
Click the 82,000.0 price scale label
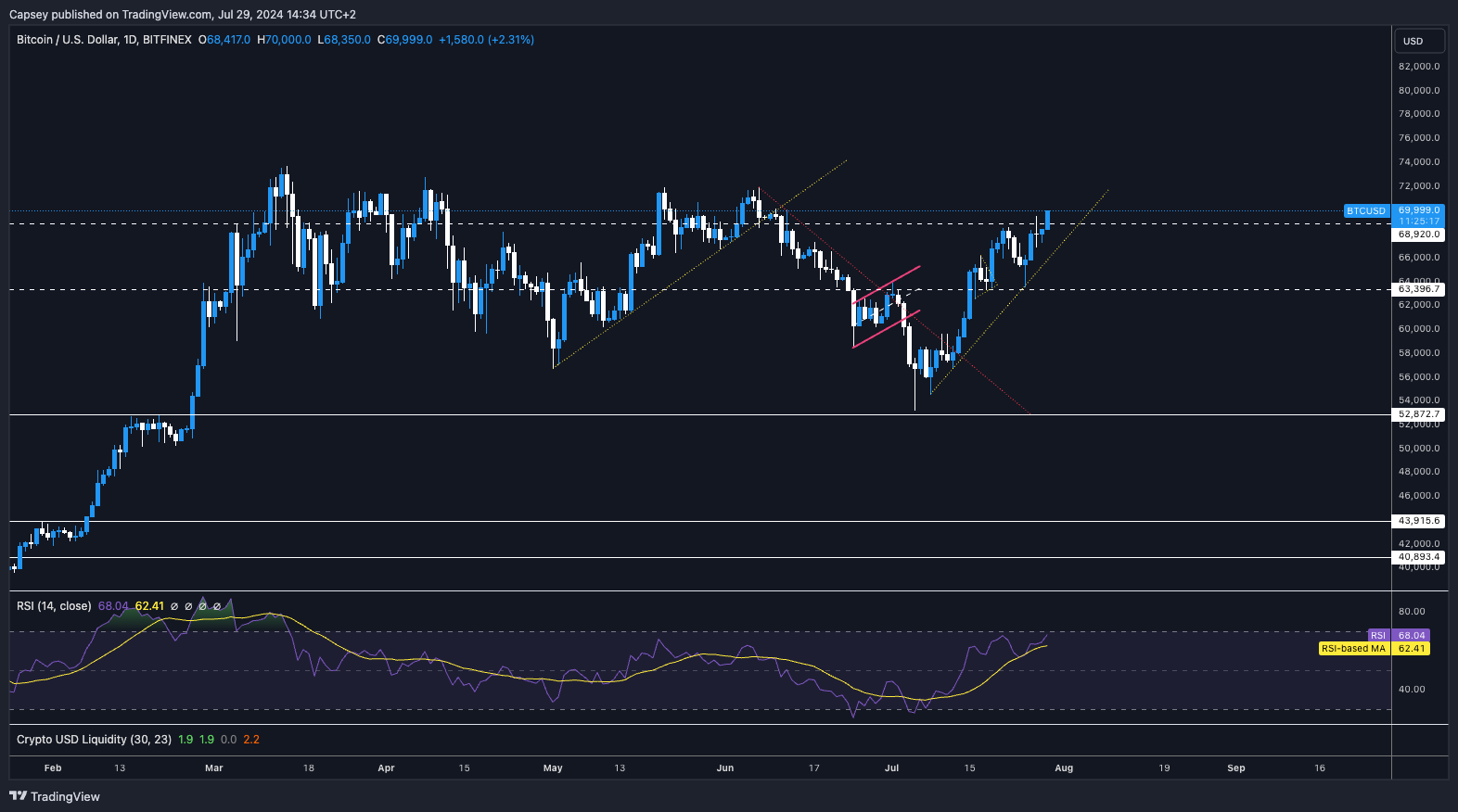pos(1419,67)
